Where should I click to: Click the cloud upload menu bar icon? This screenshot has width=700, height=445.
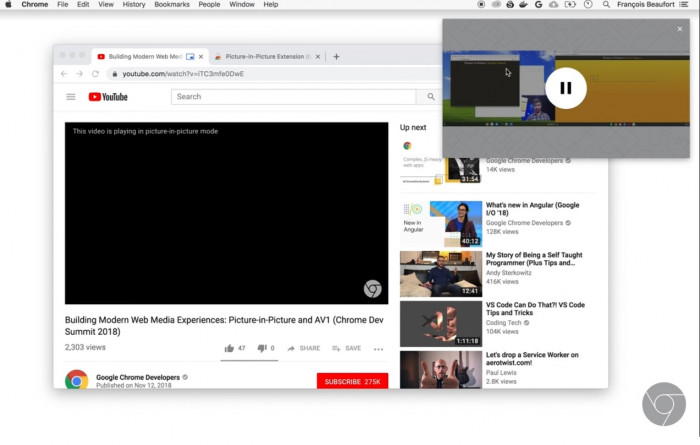554,4
